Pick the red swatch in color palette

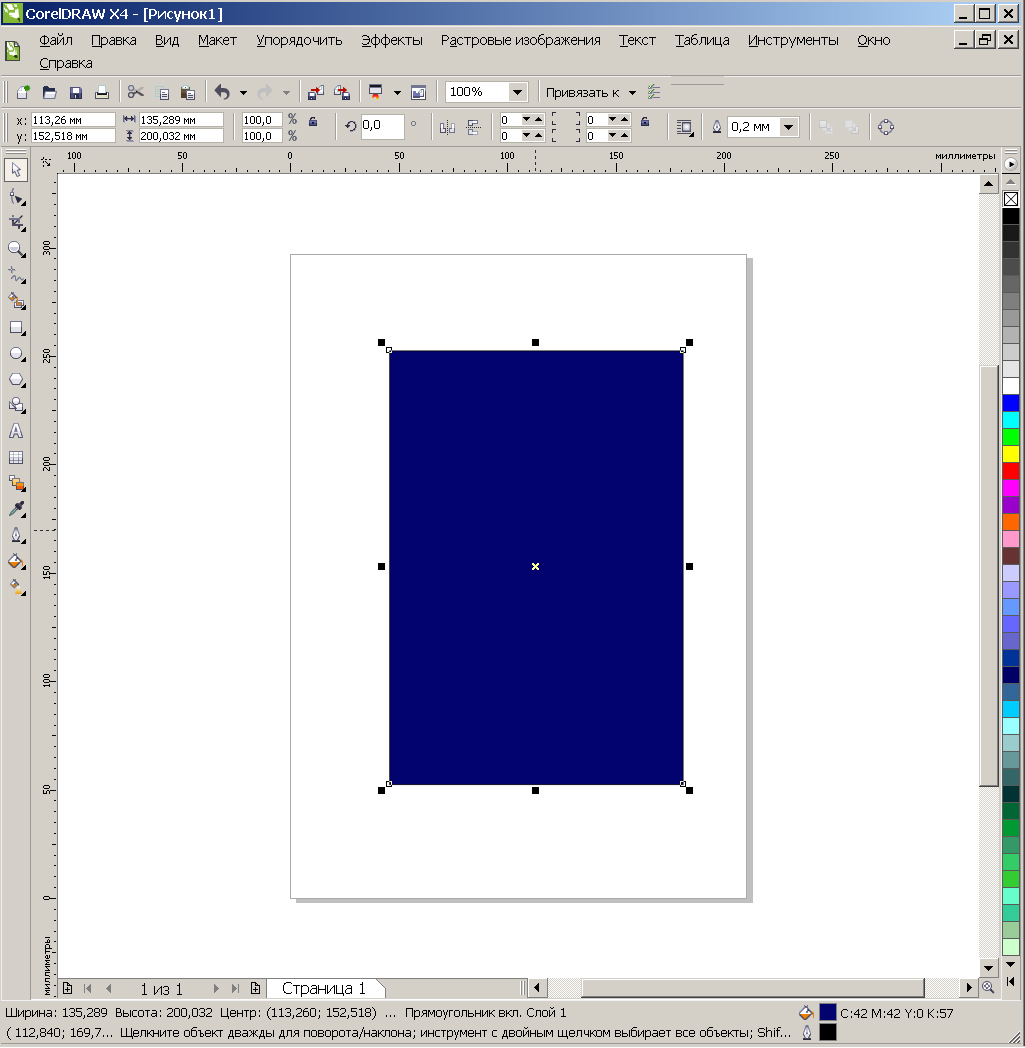click(1010, 471)
